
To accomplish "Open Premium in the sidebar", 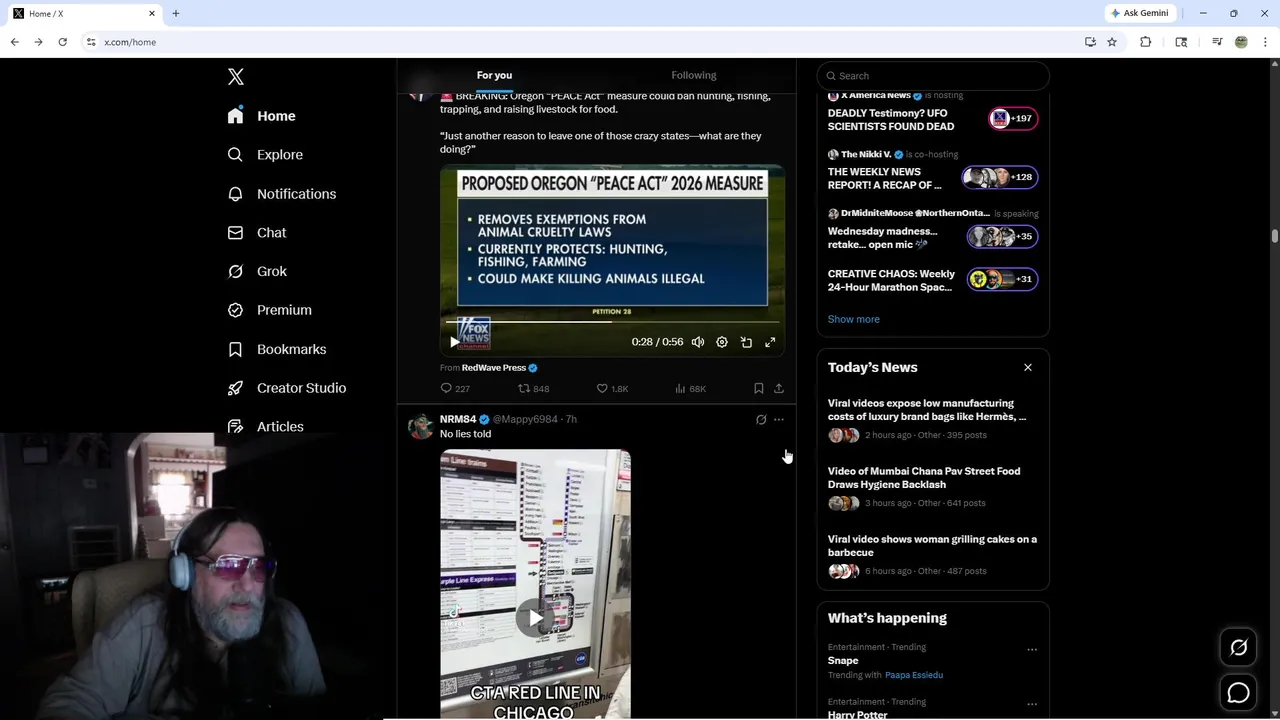I will [269, 310].
